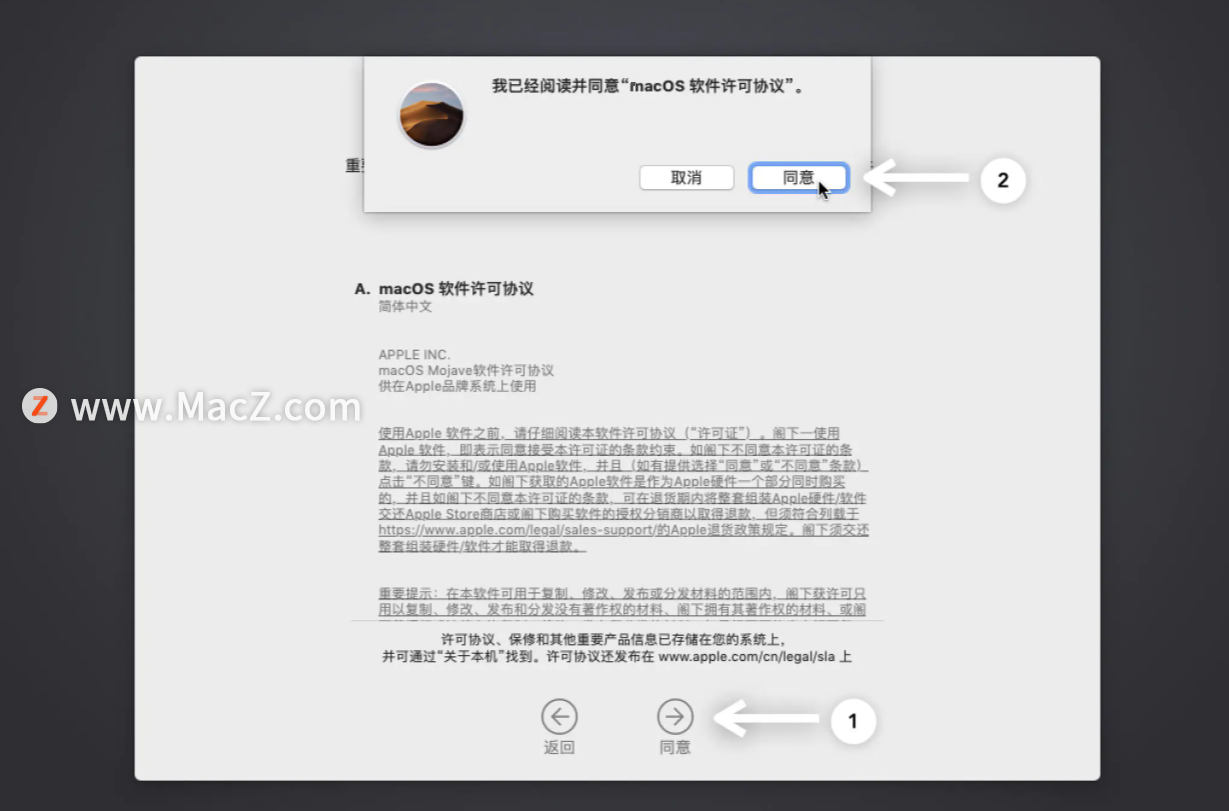This screenshot has width=1229, height=811.
Task: Click the "APPLE INC." text line
Action: pyautogui.click(x=414, y=355)
